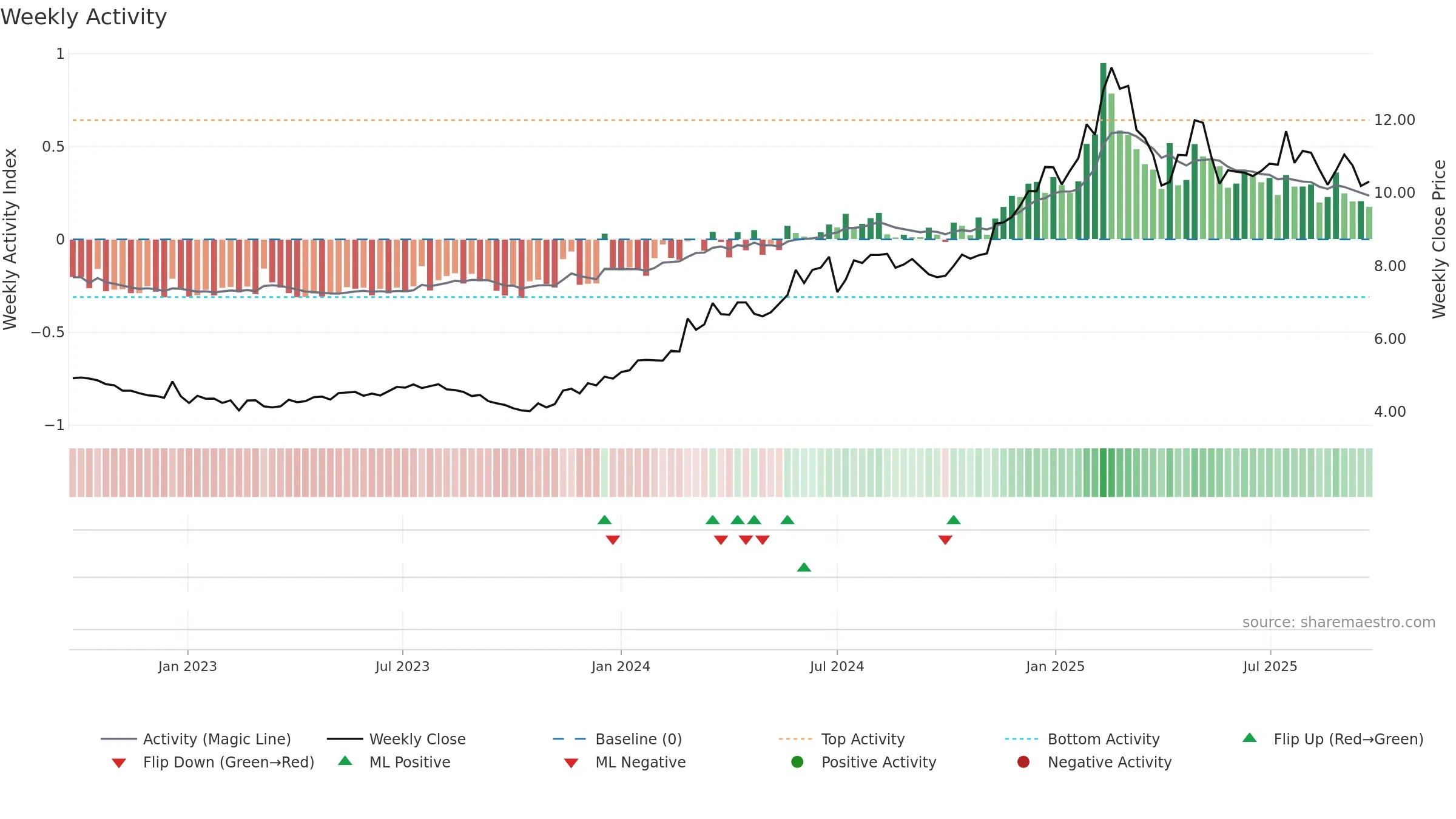Click the Jul 2024 x-axis label
1456x819 pixels.
[x=837, y=666]
